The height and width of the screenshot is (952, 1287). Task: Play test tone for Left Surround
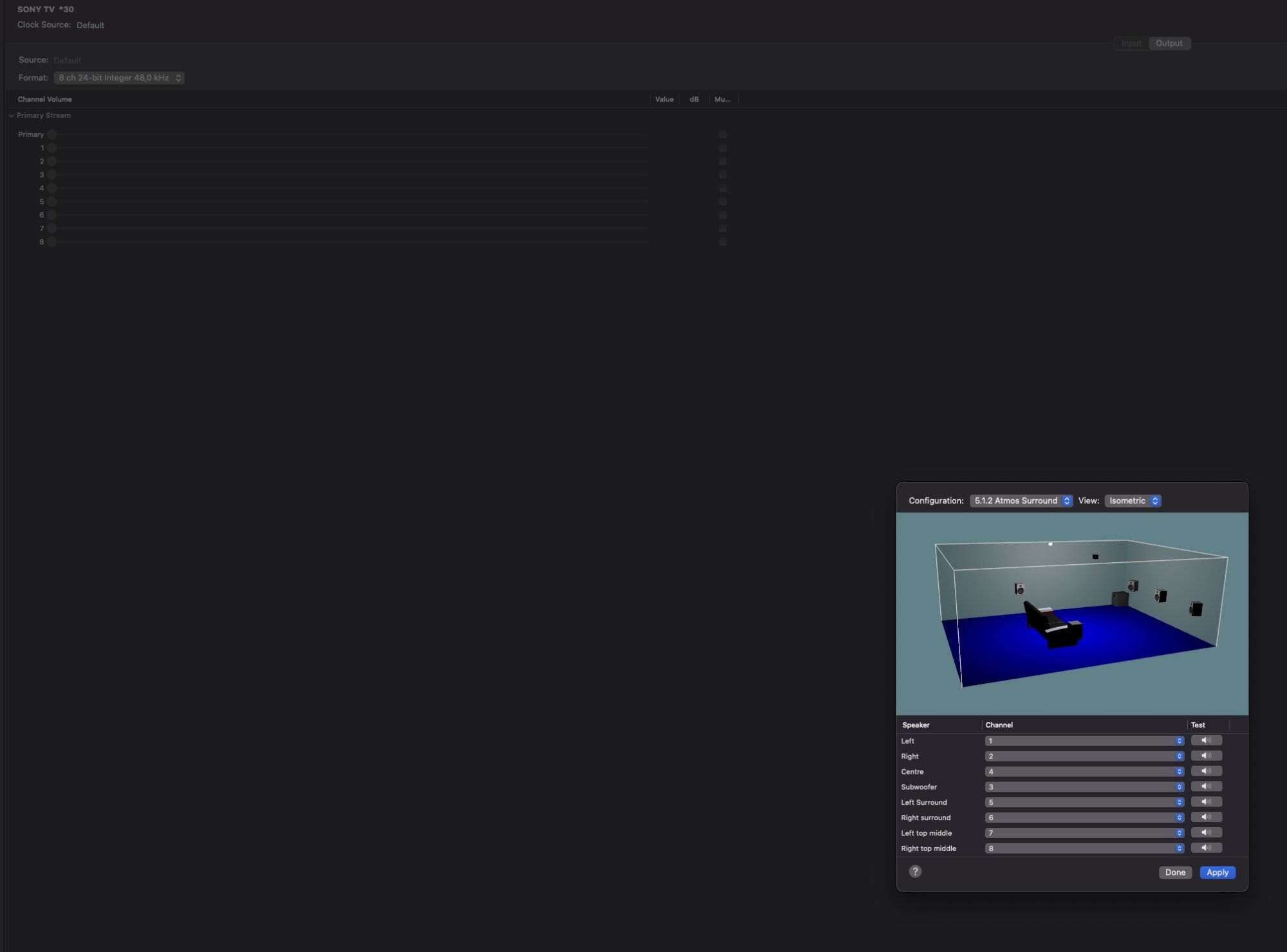(x=1206, y=802)
